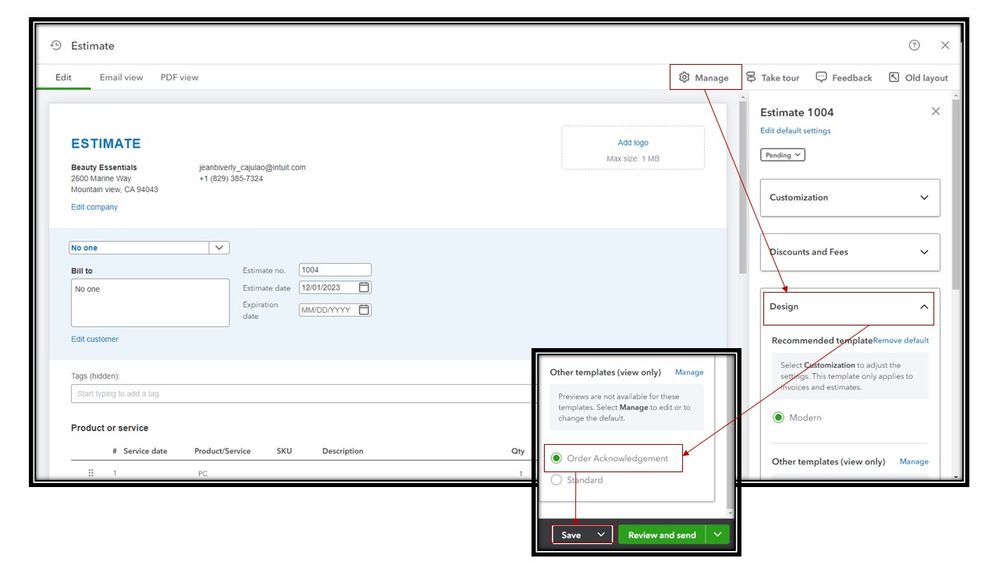Click the Feedback speech bubble icon
This screenshot has width=999, height=562.
[821, 77]
